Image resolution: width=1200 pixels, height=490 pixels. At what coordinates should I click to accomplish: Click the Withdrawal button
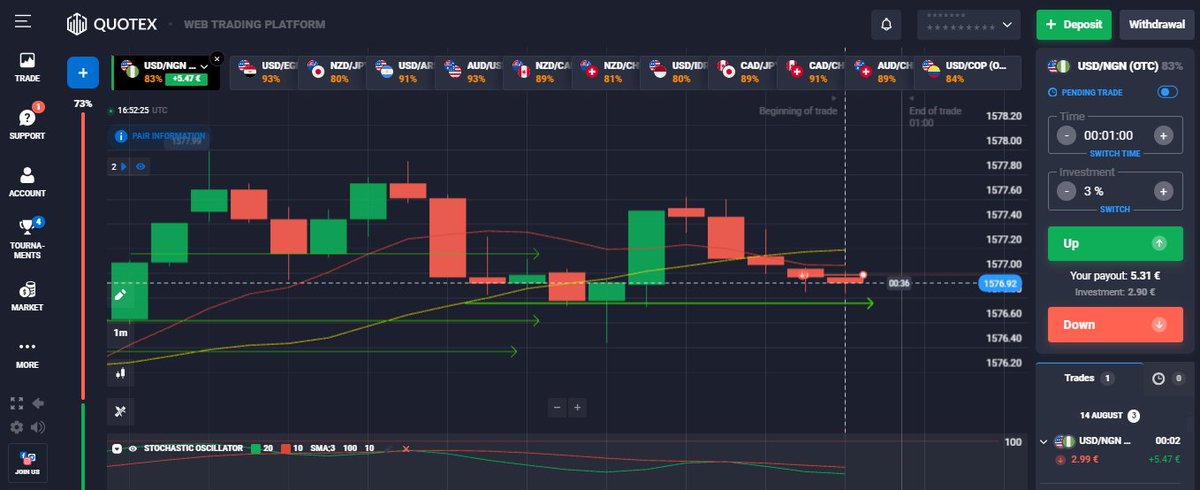[x=1157, y=24]
